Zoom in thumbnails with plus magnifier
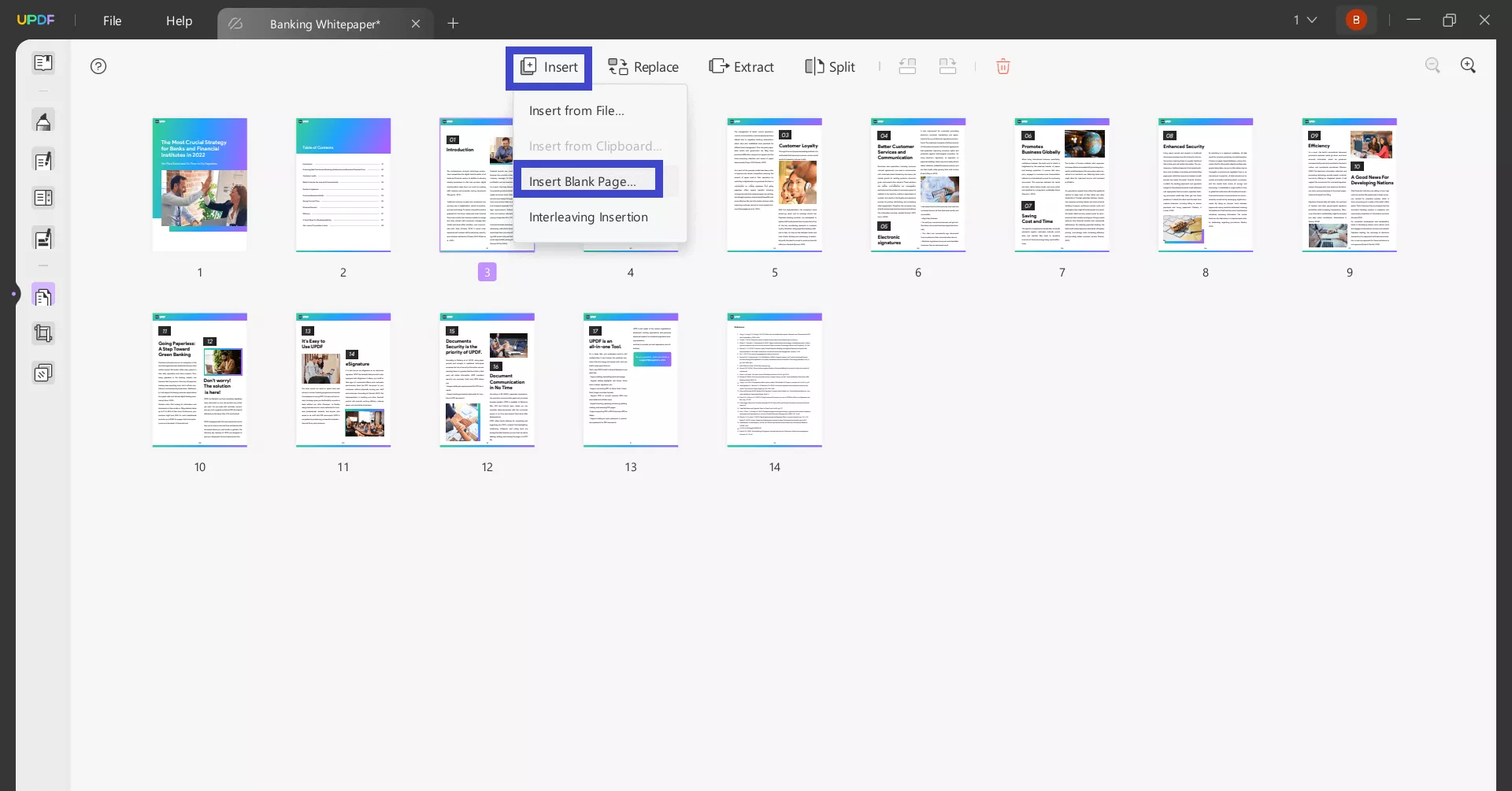Image resolution: width=1512 pixels, height=791 pixels. [x=1468, y=65]
